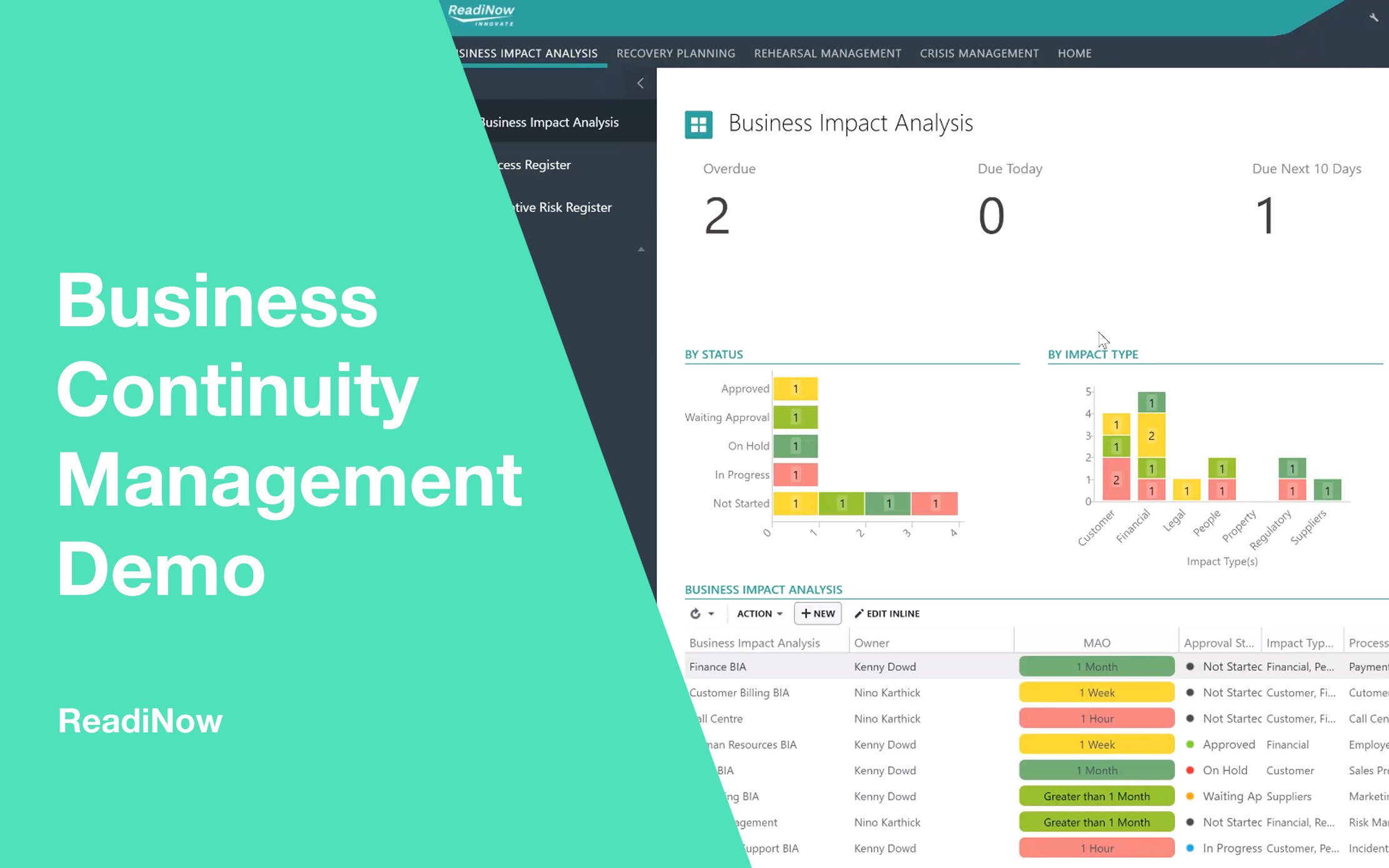Click the yellow Financial segment labeled 2

click(1151, 436)
